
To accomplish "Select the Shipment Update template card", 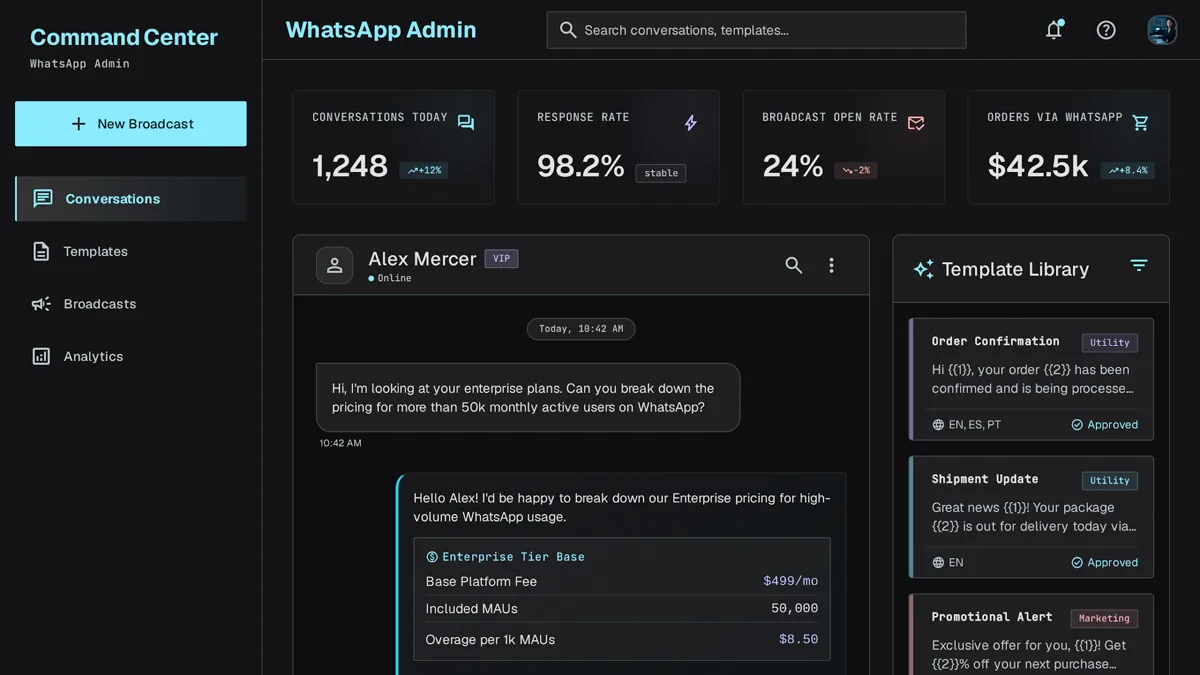I will coord(1031,517).
